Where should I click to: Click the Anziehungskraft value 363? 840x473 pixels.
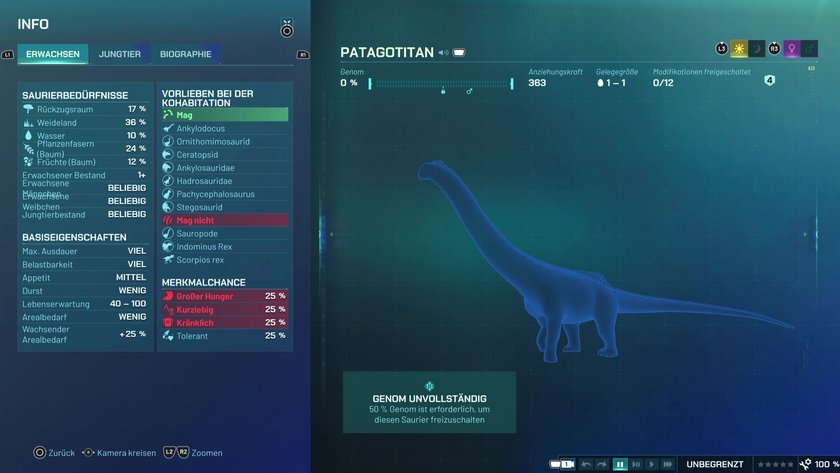[537, 83]
